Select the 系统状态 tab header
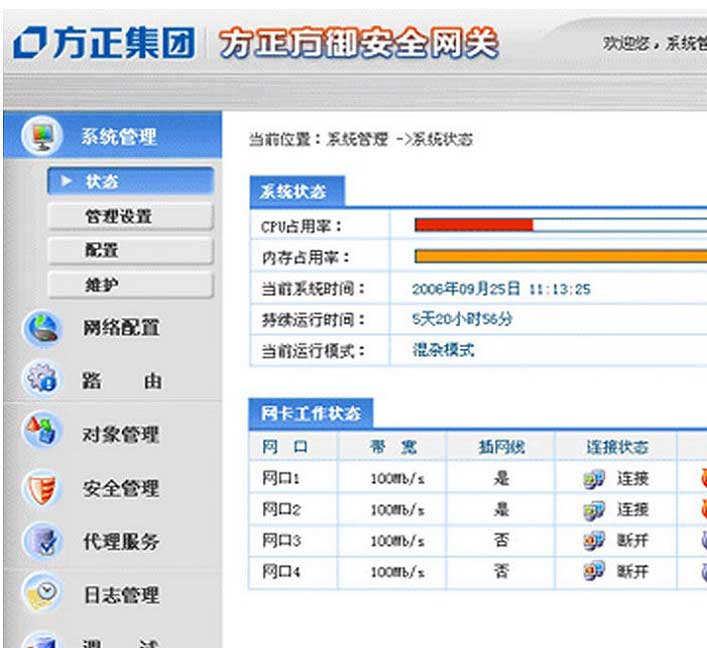 pyautogui.click(x=294, y=191)
